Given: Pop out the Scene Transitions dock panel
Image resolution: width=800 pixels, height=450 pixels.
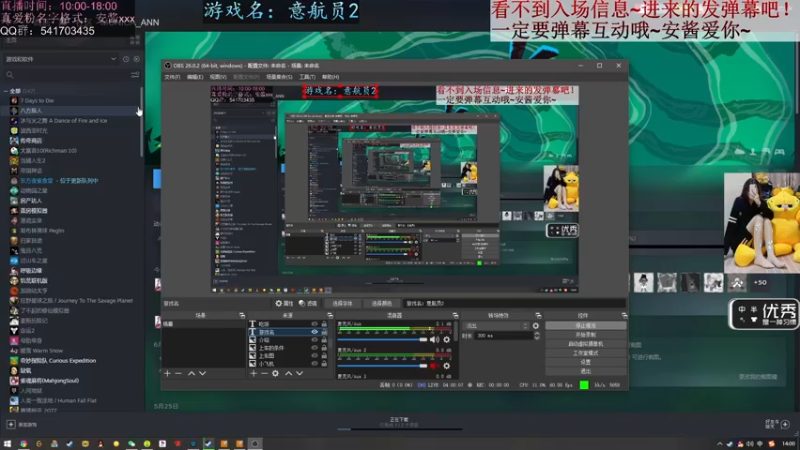Looking at the screenshot, I should (x=538, y=315).
